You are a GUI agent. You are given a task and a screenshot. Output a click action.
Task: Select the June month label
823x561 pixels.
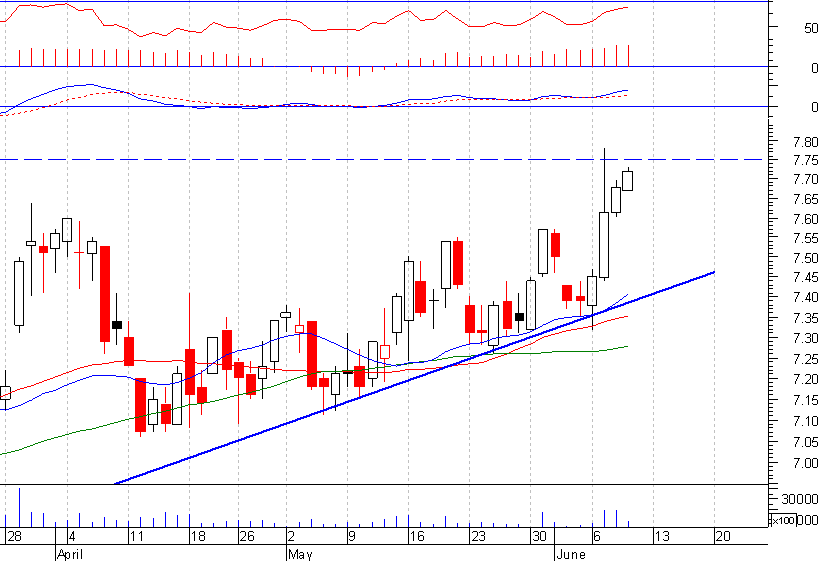coord(571,554)
